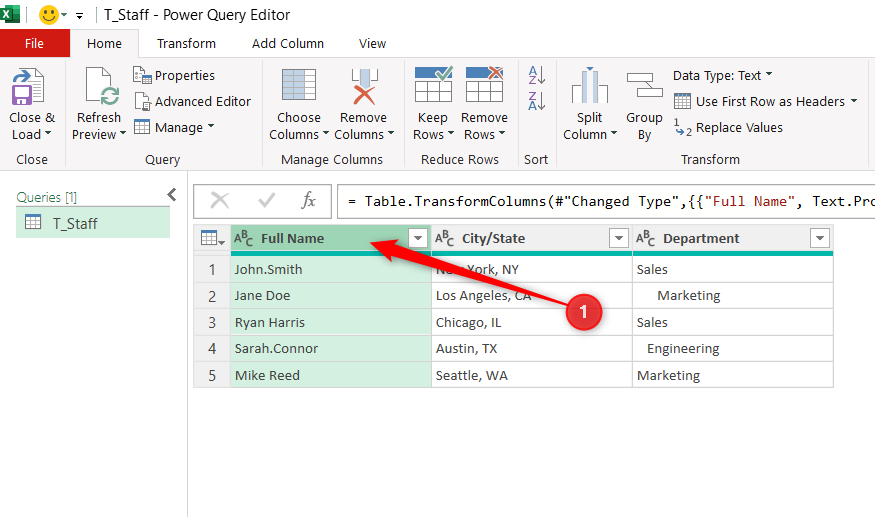Click the Group By button

coord(644,106)
